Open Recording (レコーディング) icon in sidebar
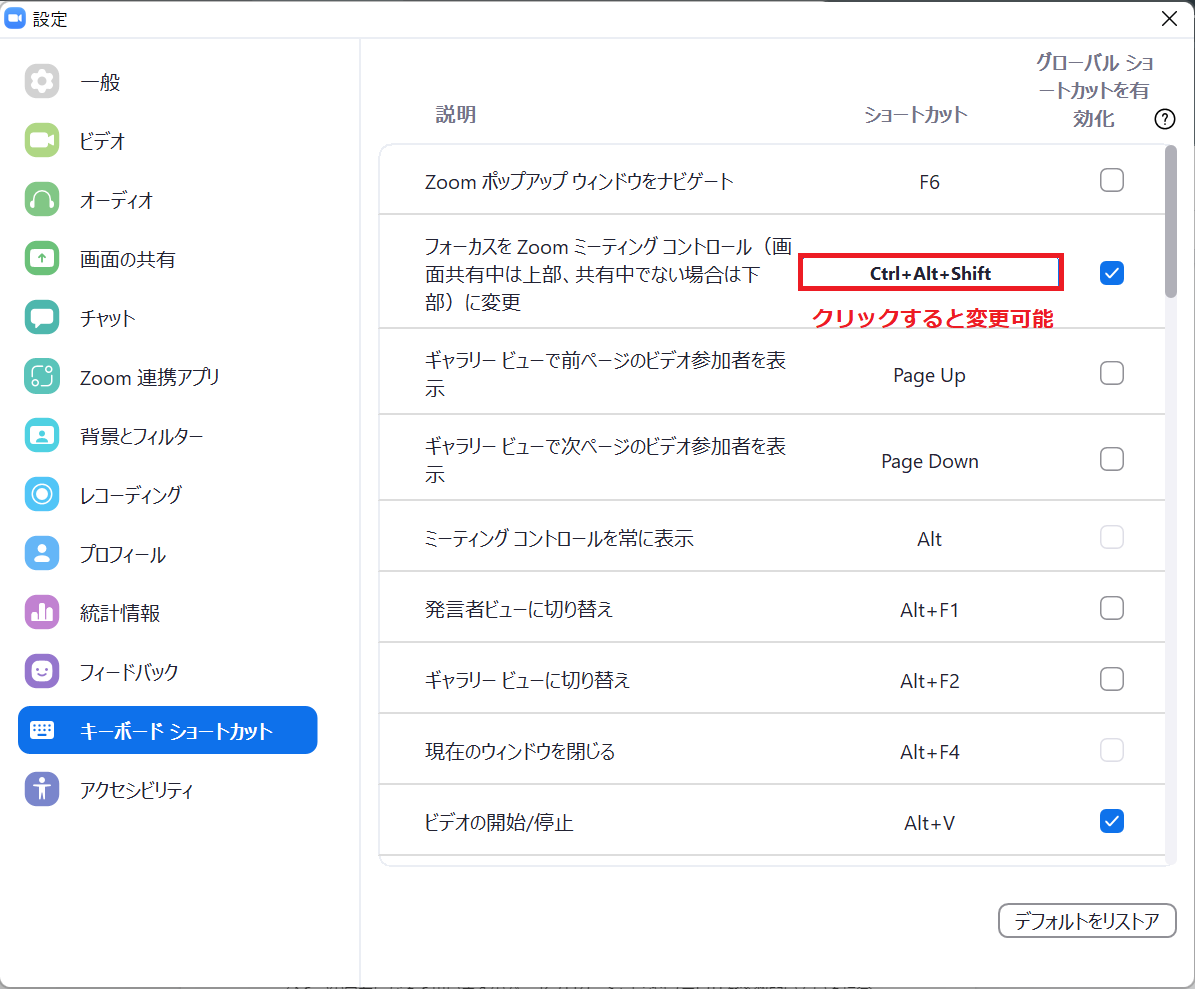 42,494
